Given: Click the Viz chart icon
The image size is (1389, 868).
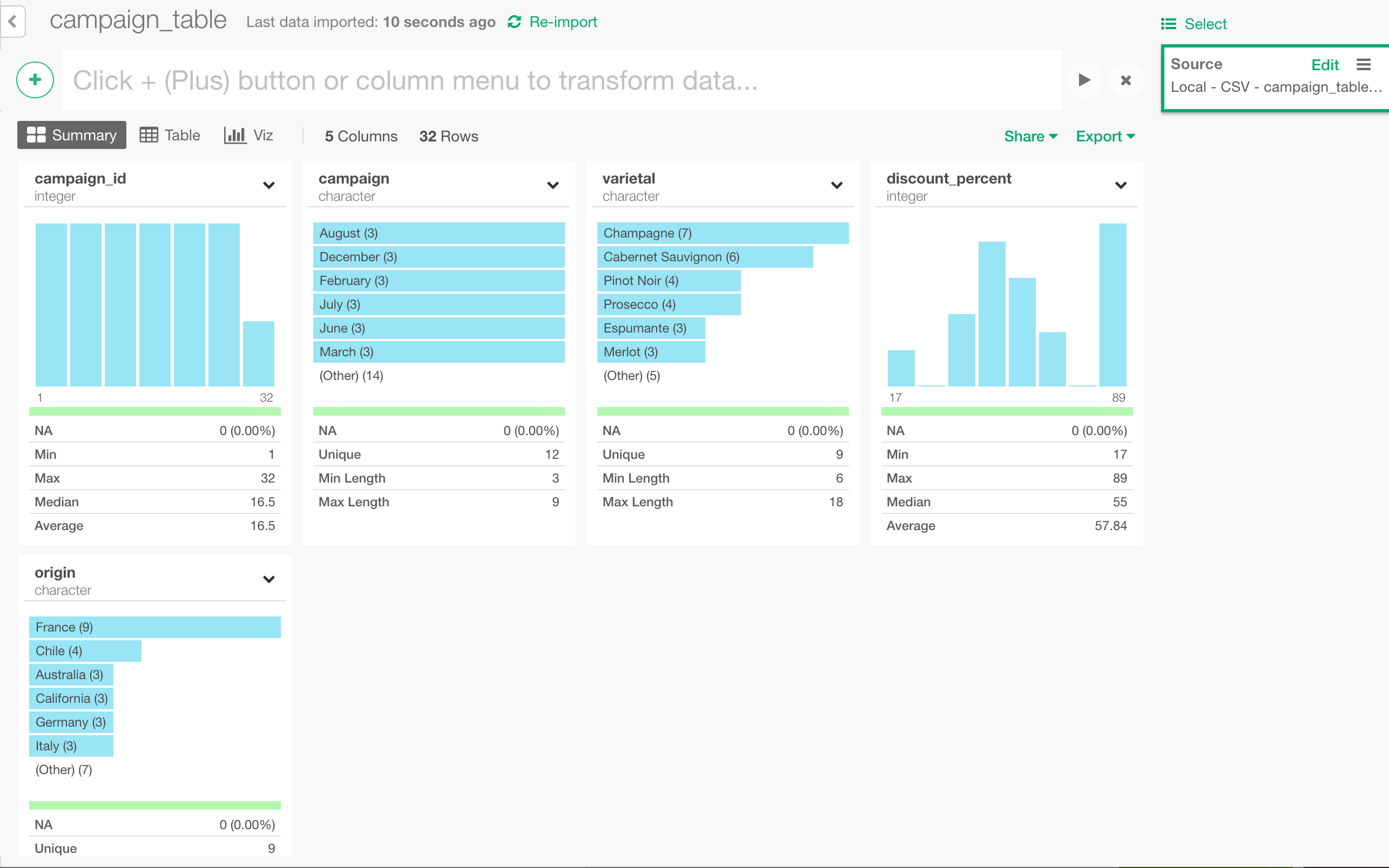Looking at the screenshot, I should coord(234,135).
